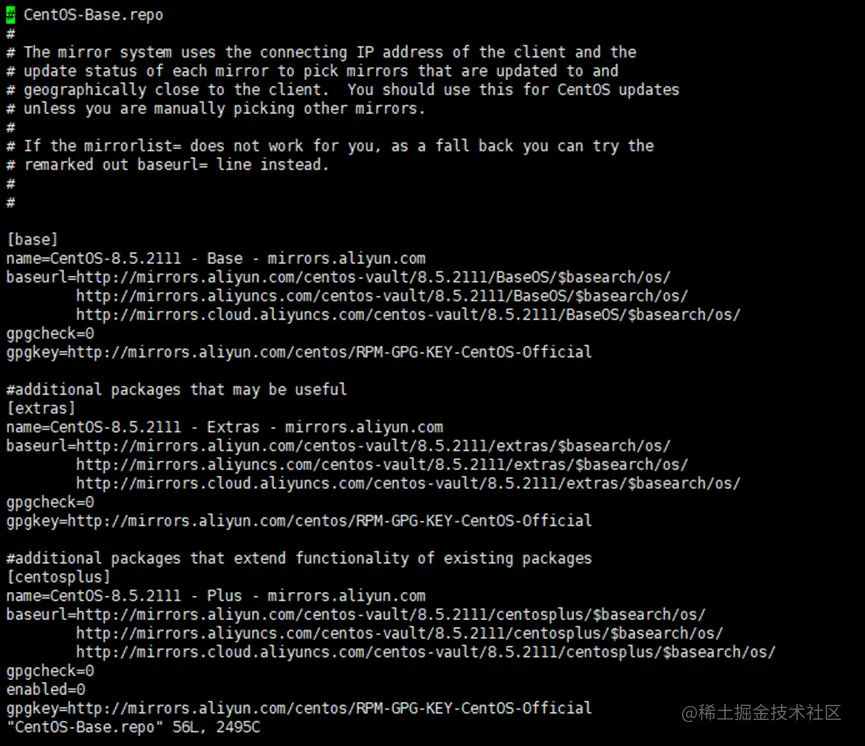Click the mirrors.cloud.aliyuncs.com extras URL
Screen dimensions: 865x746
coord(408,483)
